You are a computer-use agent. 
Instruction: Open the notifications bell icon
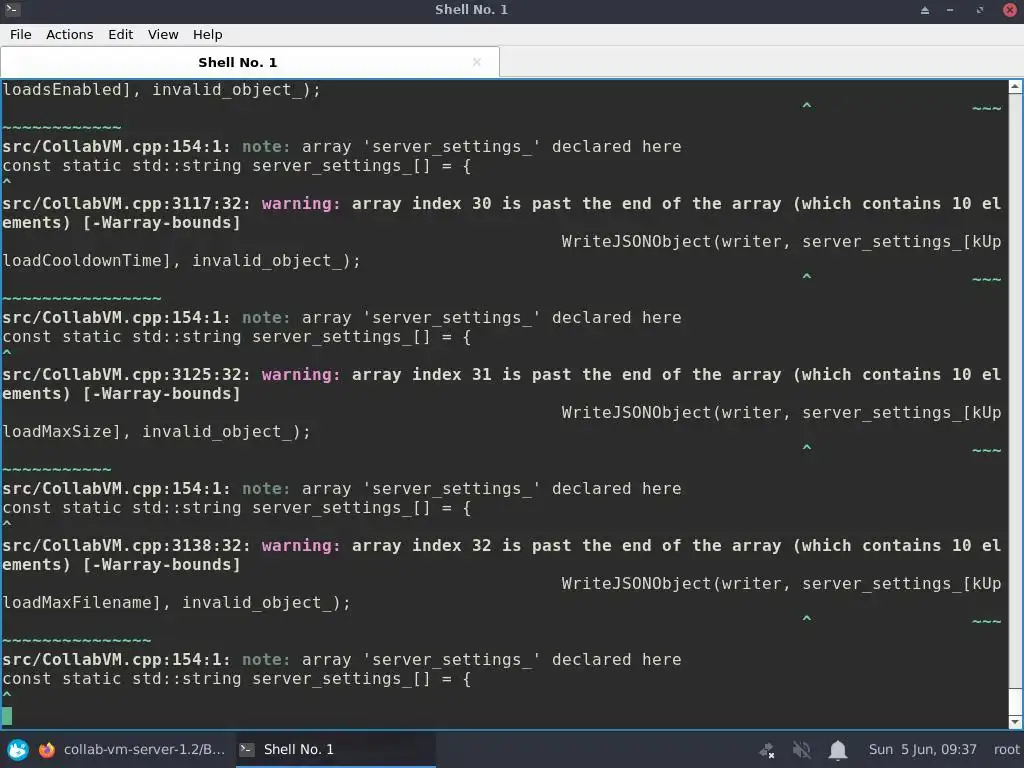[x=838, y=750]
